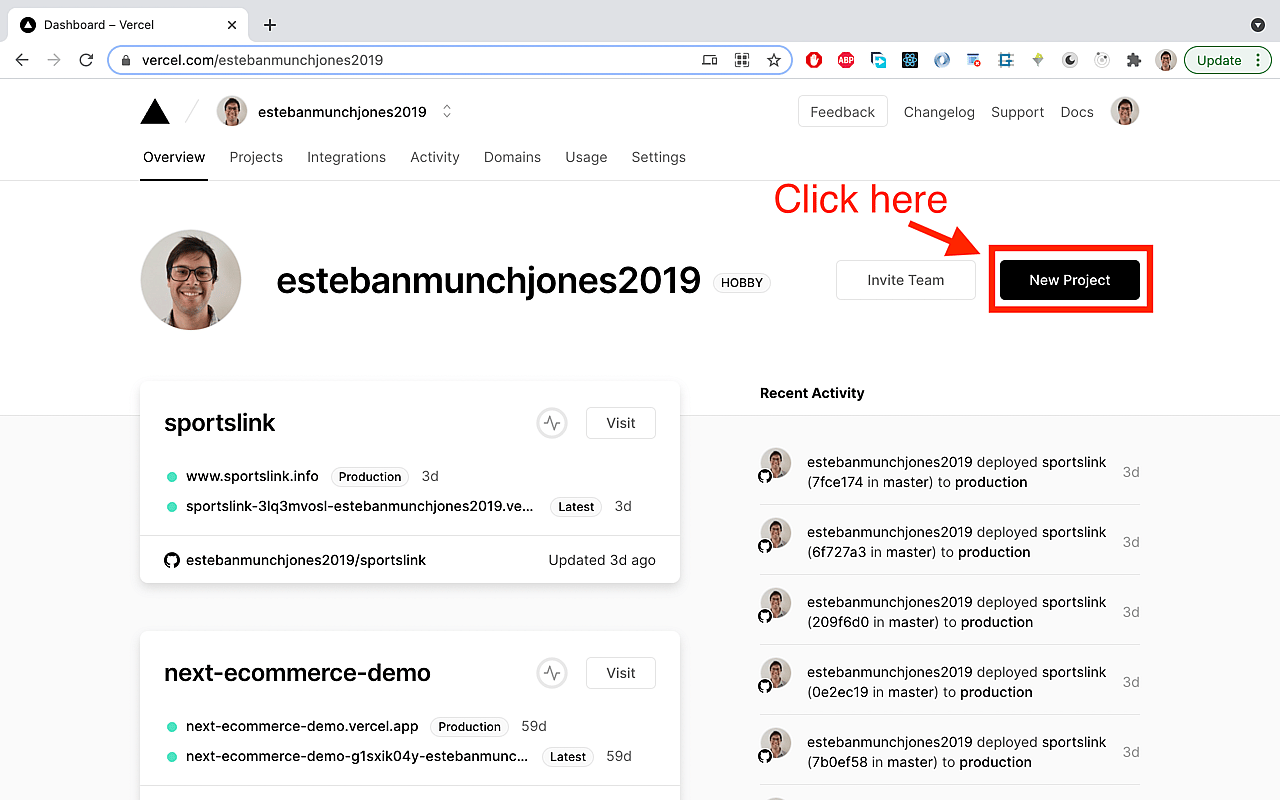Open the Adblock Plus extension icon
Image resolution: width=1280 pixels, height=800 pixels.
coord(845,60)
